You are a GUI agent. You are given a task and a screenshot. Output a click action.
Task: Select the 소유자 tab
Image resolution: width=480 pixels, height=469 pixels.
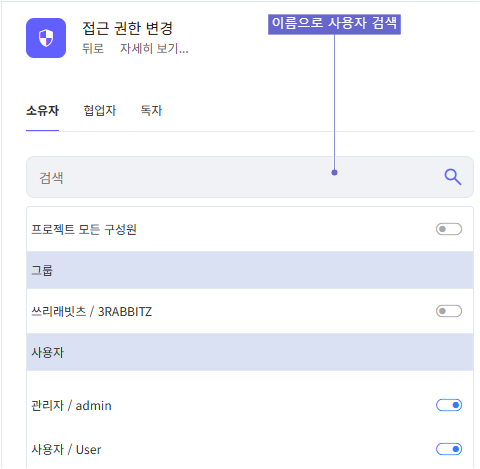[43, 110]
